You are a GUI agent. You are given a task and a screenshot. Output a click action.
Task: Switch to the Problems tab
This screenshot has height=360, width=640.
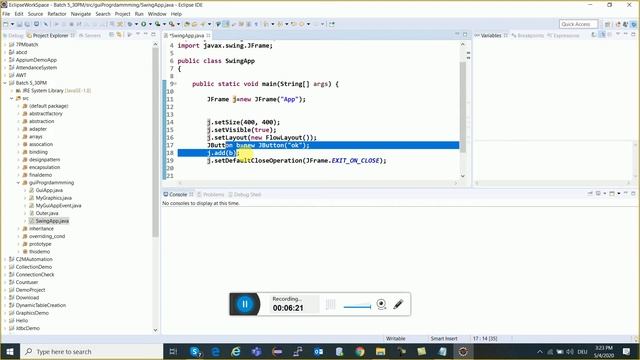211,194
